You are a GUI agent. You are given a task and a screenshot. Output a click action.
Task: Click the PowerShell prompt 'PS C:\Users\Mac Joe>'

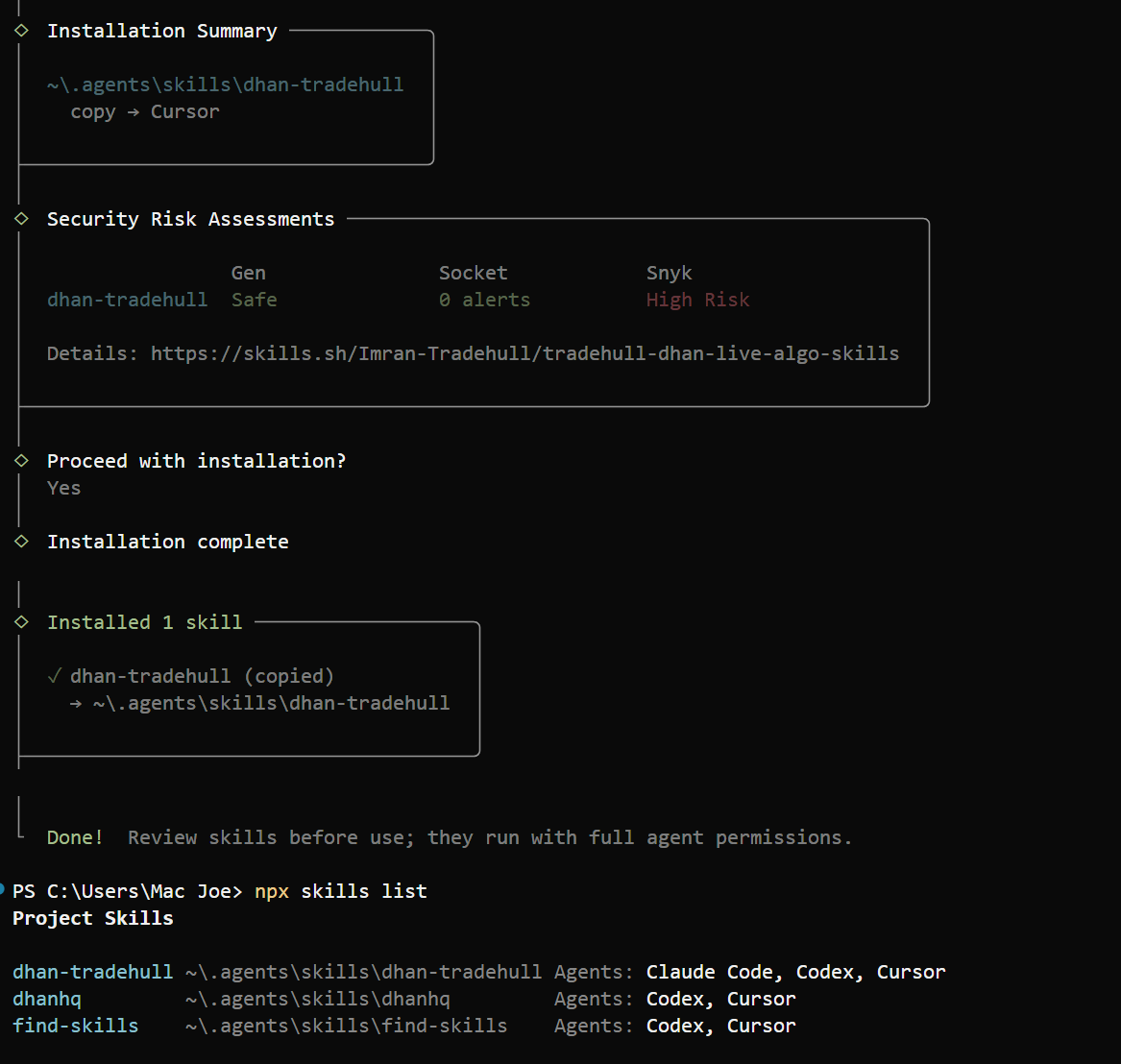click(128, 892)
